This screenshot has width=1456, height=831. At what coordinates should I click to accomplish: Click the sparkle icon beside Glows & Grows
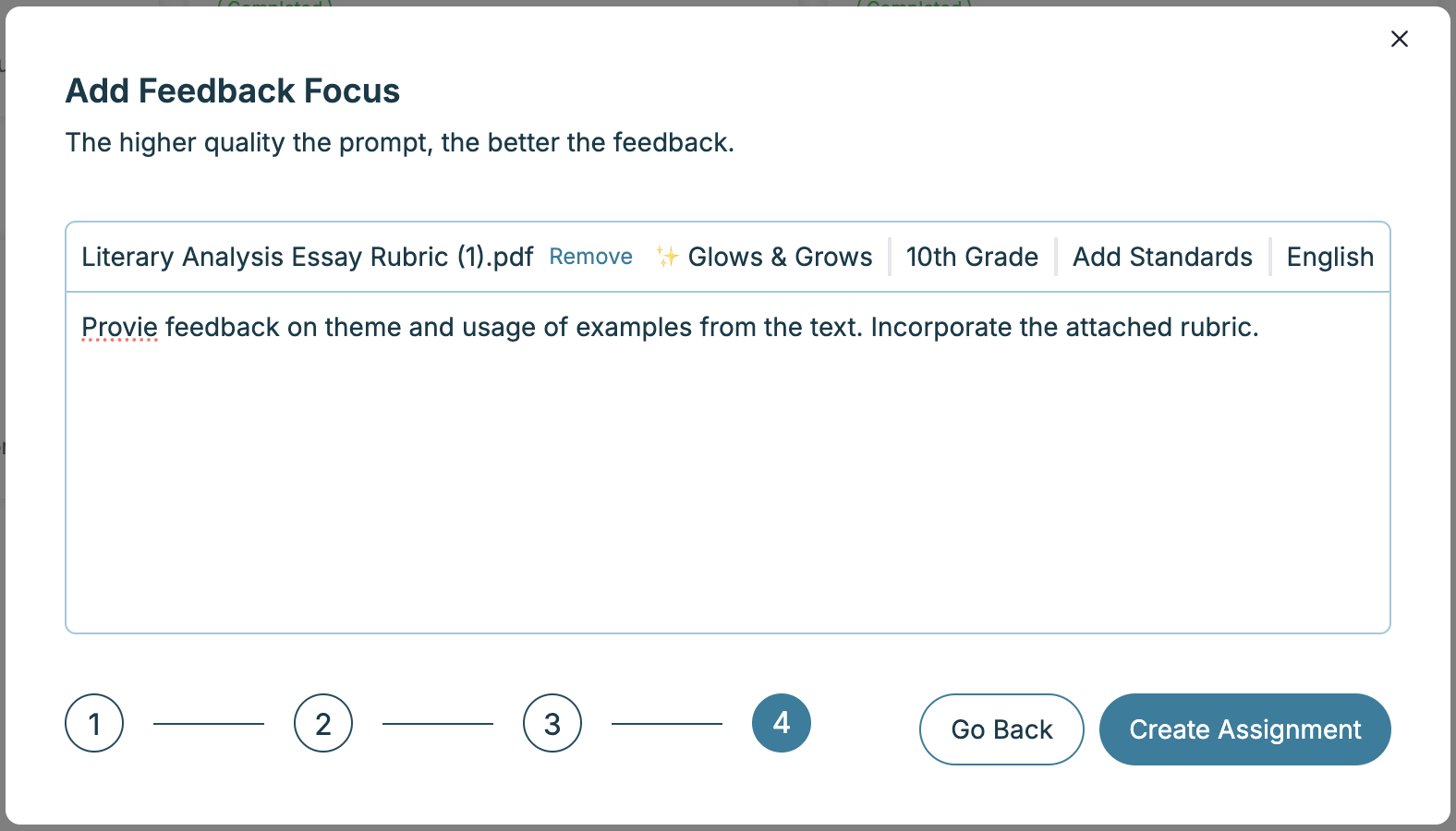pos(666,257)
